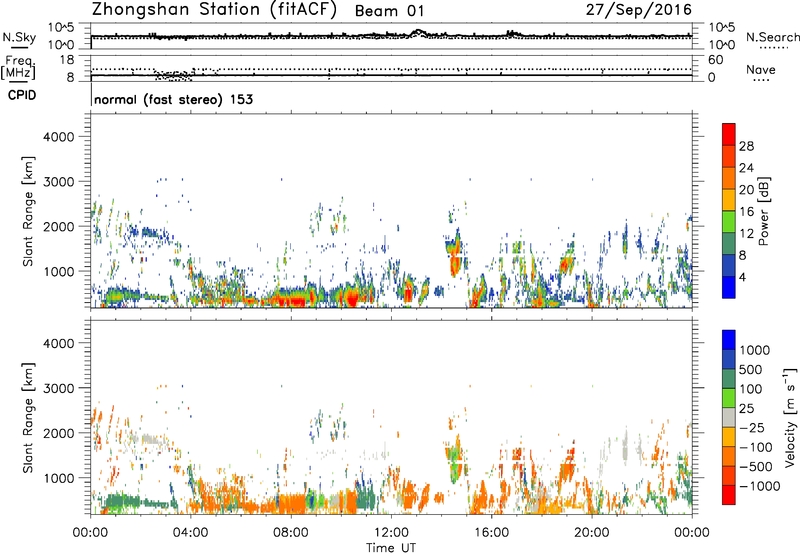800x554 pixels.
Task: Click the 'Nave' legend label
Action: click(x=760, y=69)
